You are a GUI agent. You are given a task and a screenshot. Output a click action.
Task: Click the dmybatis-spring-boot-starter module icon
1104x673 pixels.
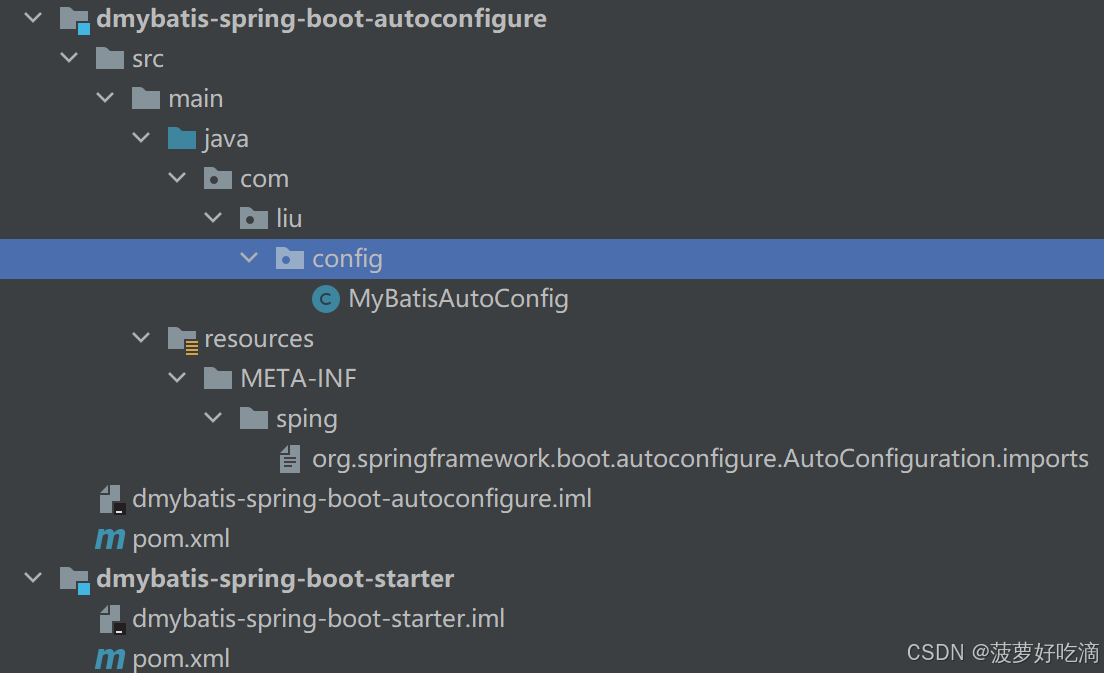pyautogui.click(x=74, y=578)
